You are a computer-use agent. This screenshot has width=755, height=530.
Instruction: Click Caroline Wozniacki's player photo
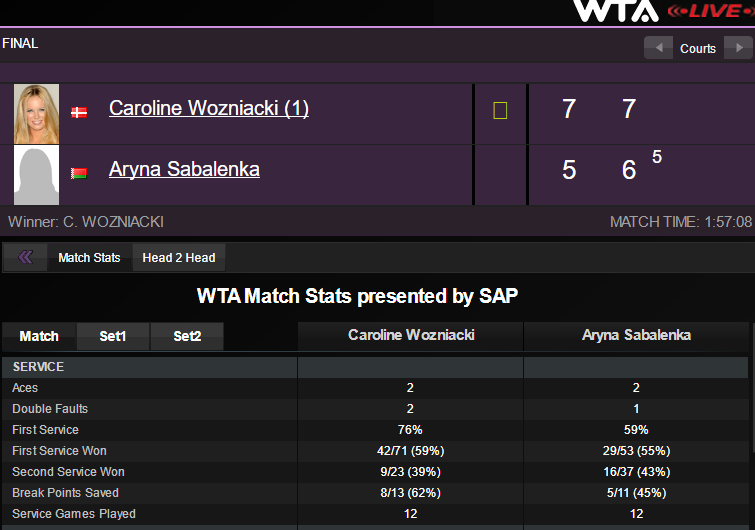[36, 114]
